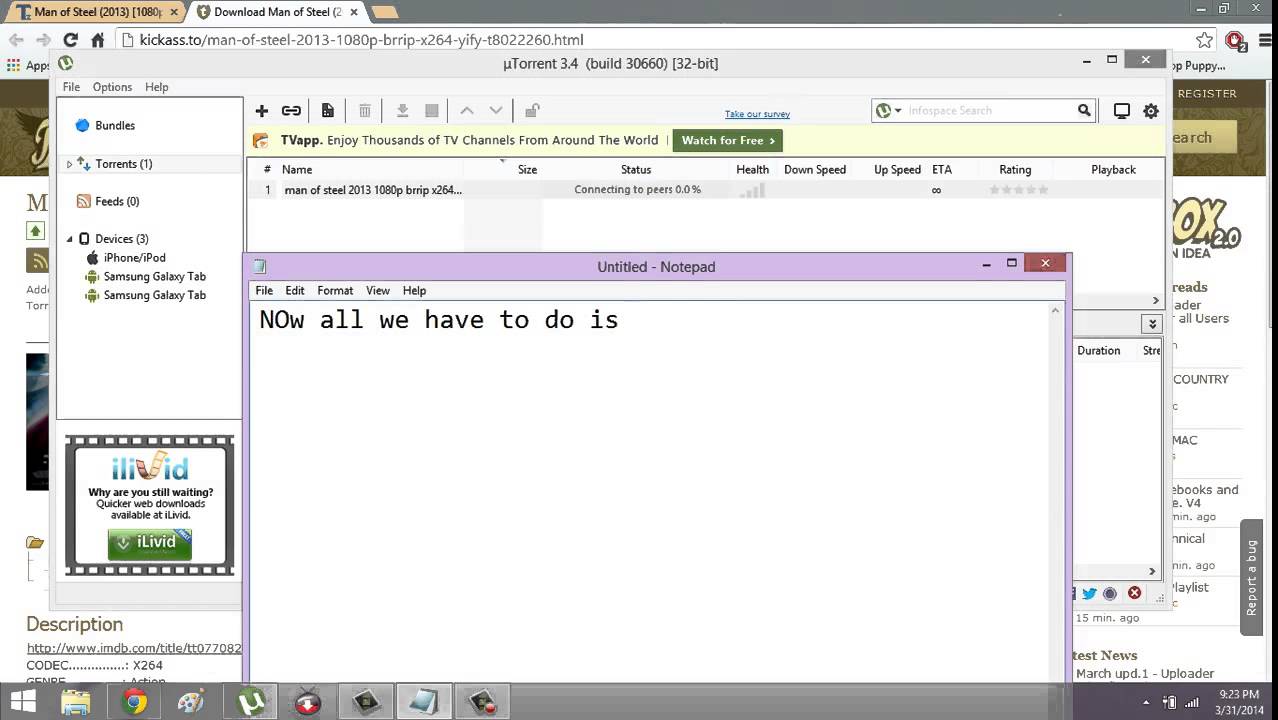Click the Feeds RSS icon

84,201
